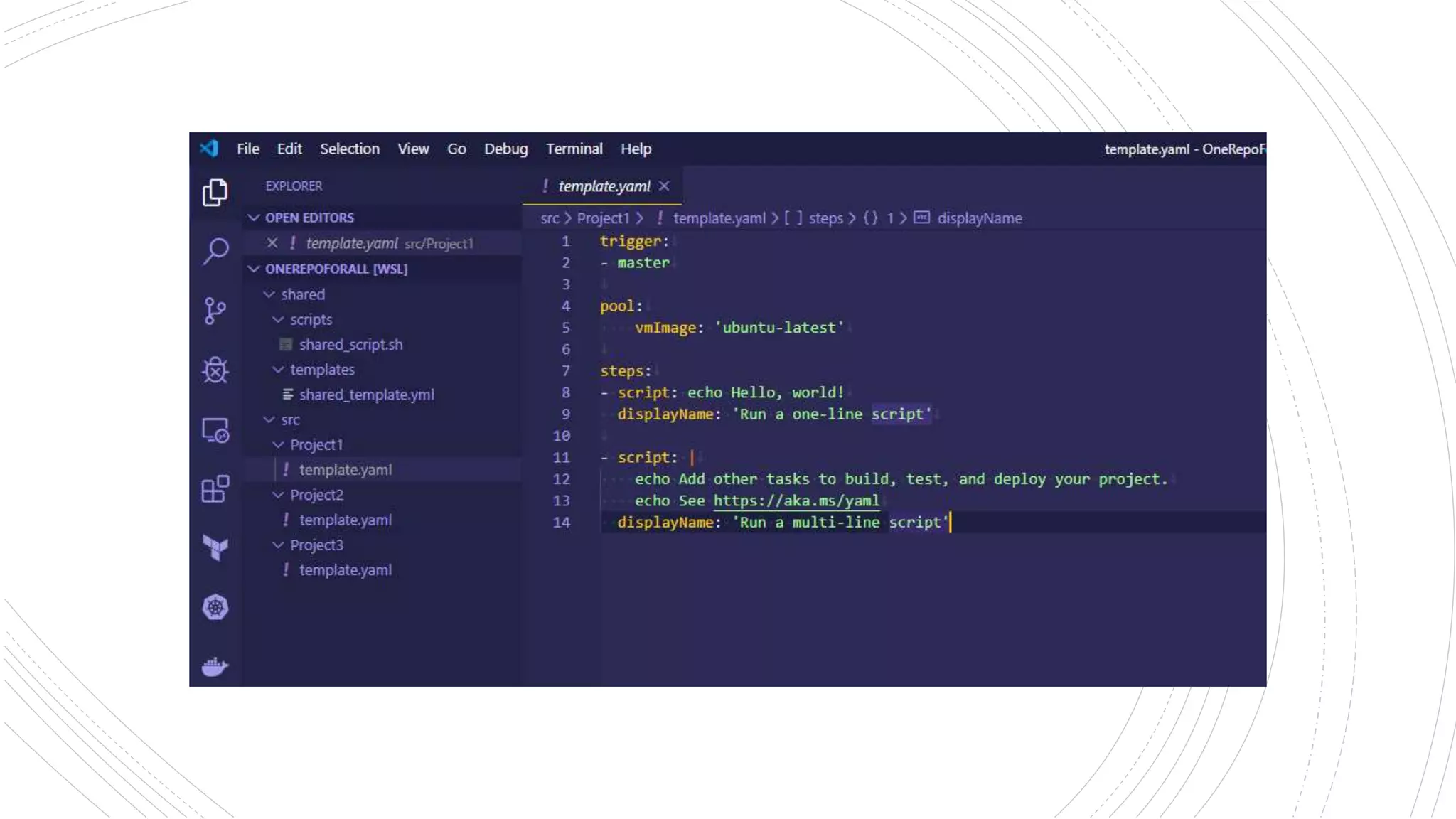Open the Terminal menu
Viewport: 1456px width, 819px height.
pyautogui.click(x=574, y=149)
